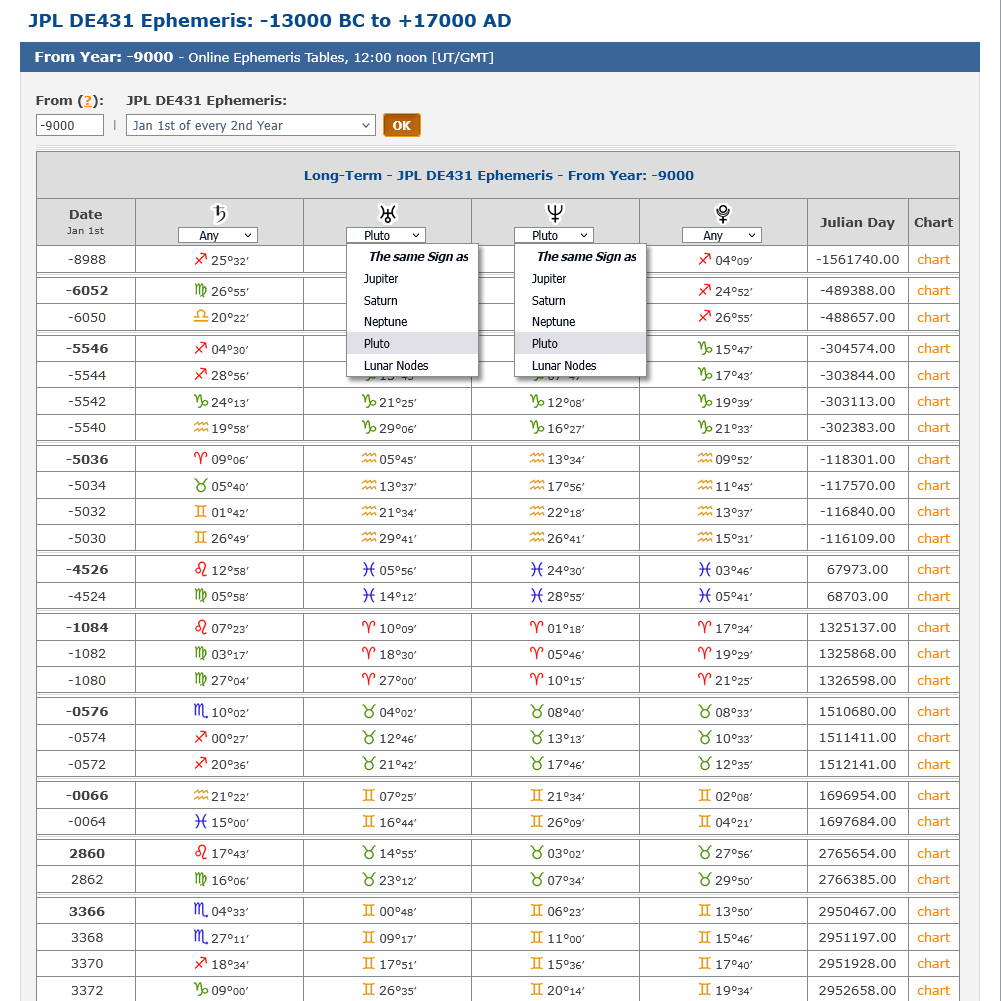Click the From year input field
The width and height of the screenshot is (1001, 1001).
tap(70, 125)
